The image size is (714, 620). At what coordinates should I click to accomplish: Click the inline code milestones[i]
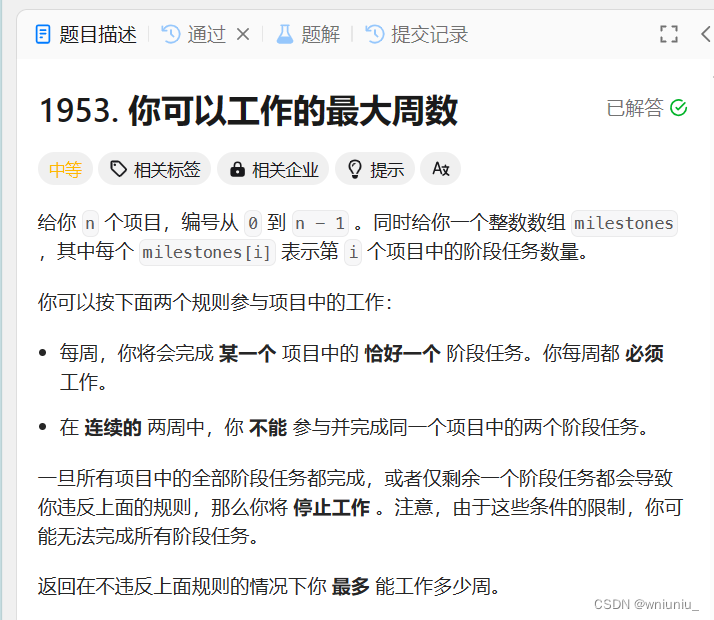click(207, 252)
